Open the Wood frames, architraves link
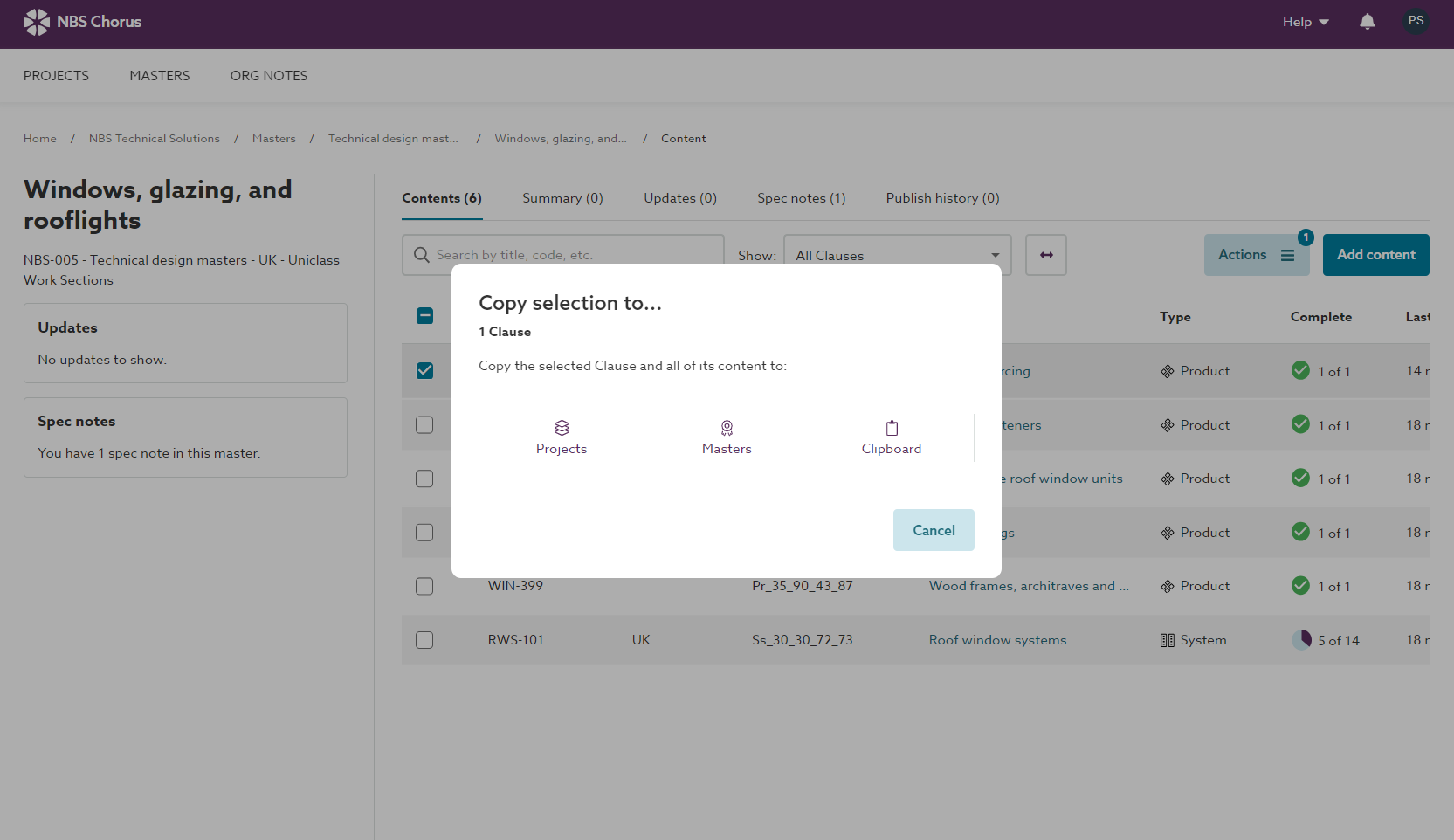The image size is (1454, 840). click(1029, 586)
